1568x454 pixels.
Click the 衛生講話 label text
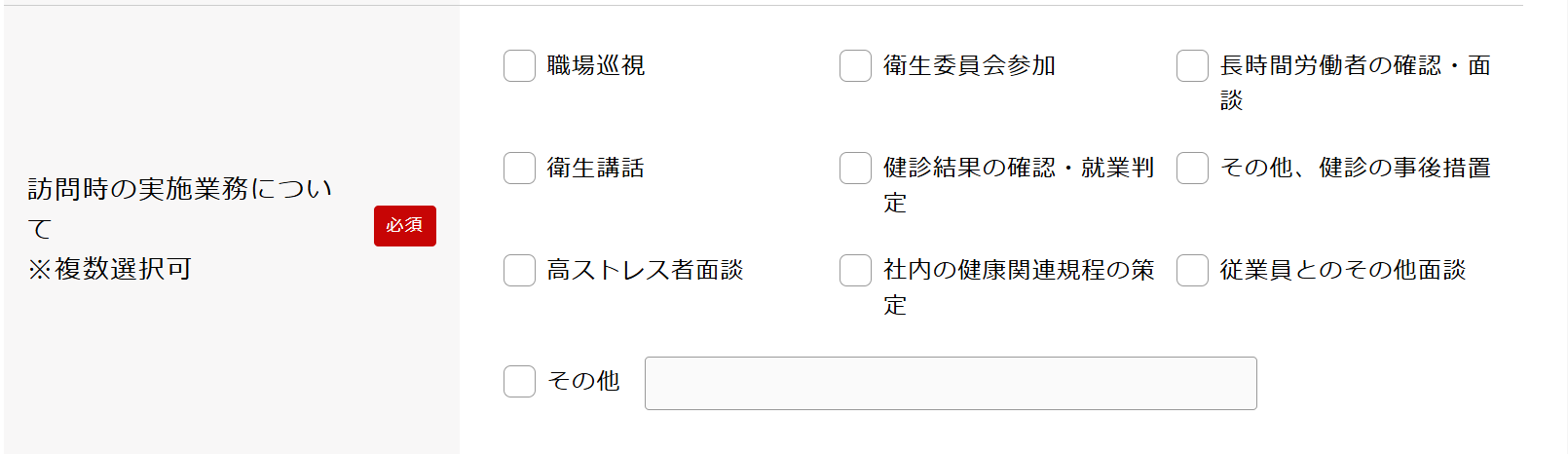point(595,169)
